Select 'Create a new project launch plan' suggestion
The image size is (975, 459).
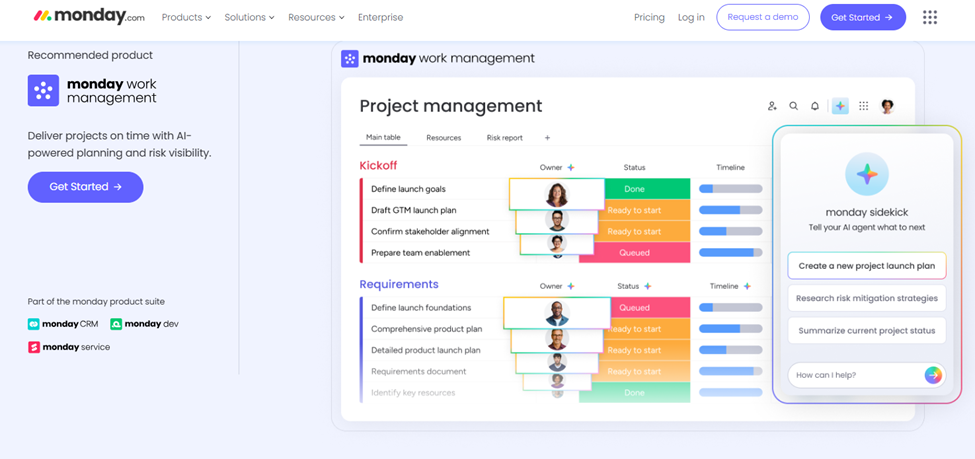866,266
